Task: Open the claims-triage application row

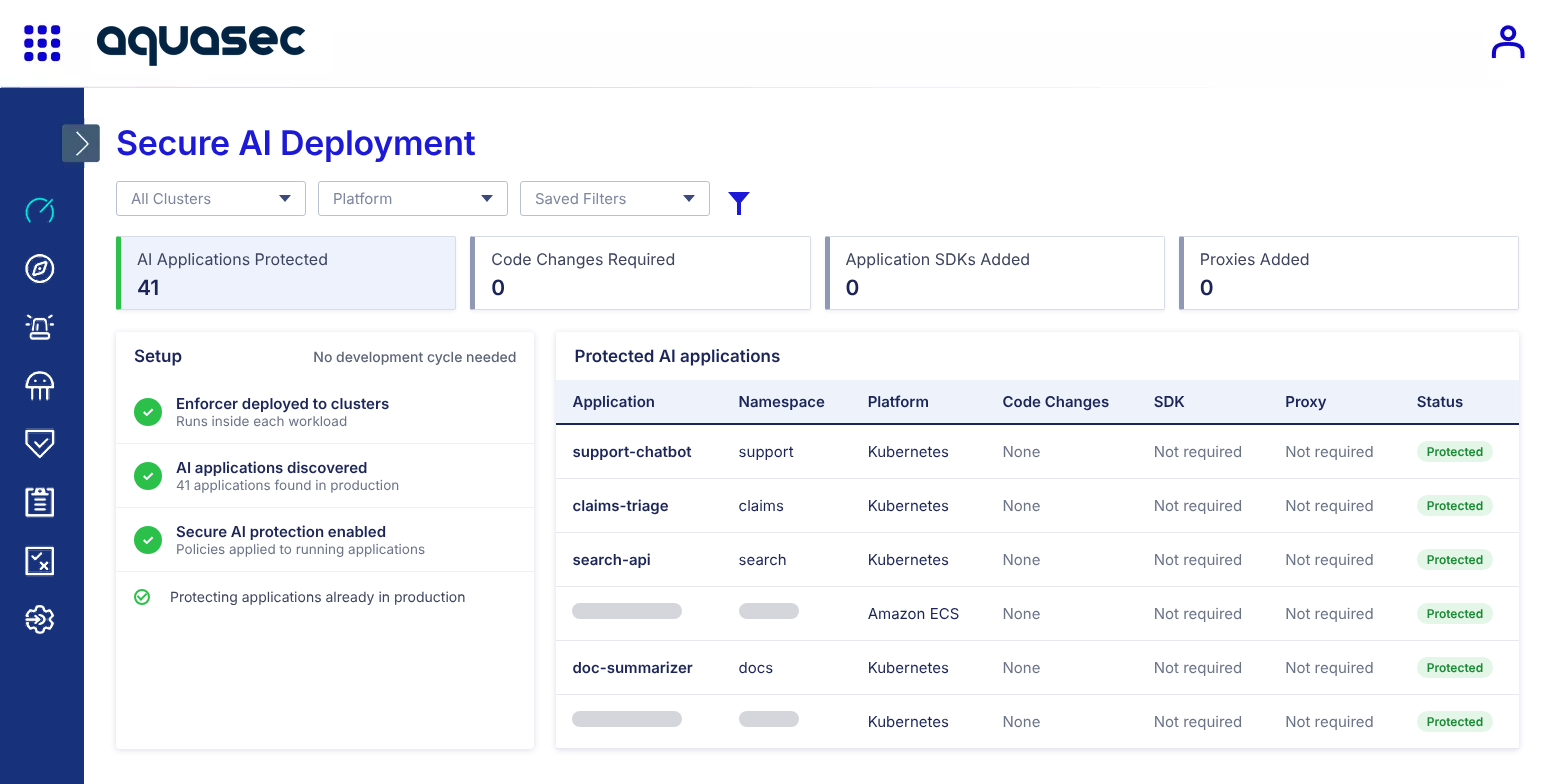Action: (1037, 506)
